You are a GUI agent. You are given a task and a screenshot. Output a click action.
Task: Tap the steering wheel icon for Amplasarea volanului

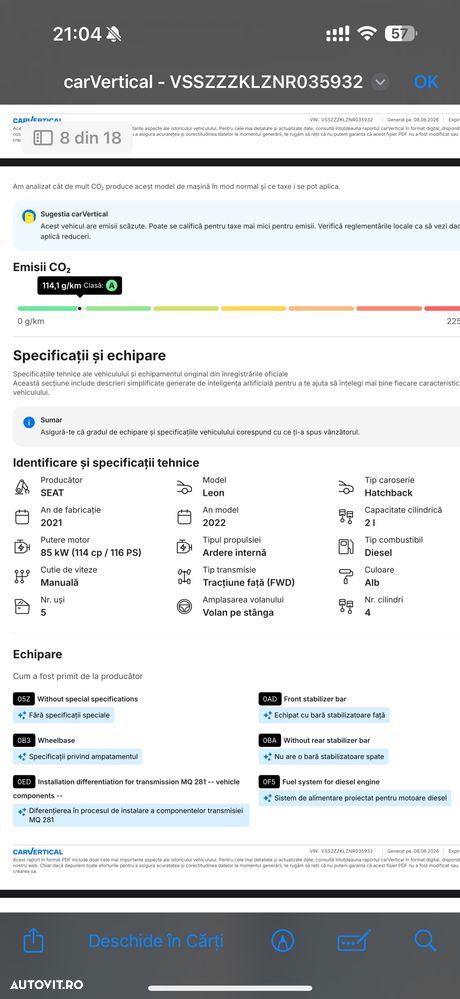click(x=184, y=606)
